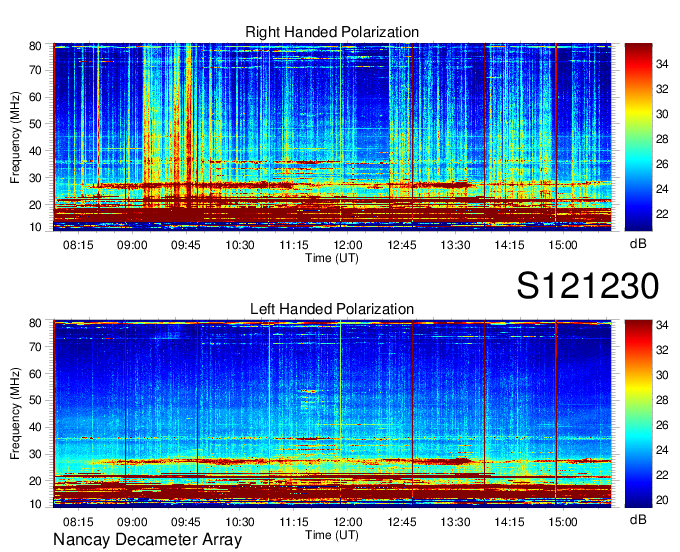The width and height of the screenshot is (680, 552).
Task: Click the 34 dB tick on the left-handed colorbar
Action: (662, 324)
